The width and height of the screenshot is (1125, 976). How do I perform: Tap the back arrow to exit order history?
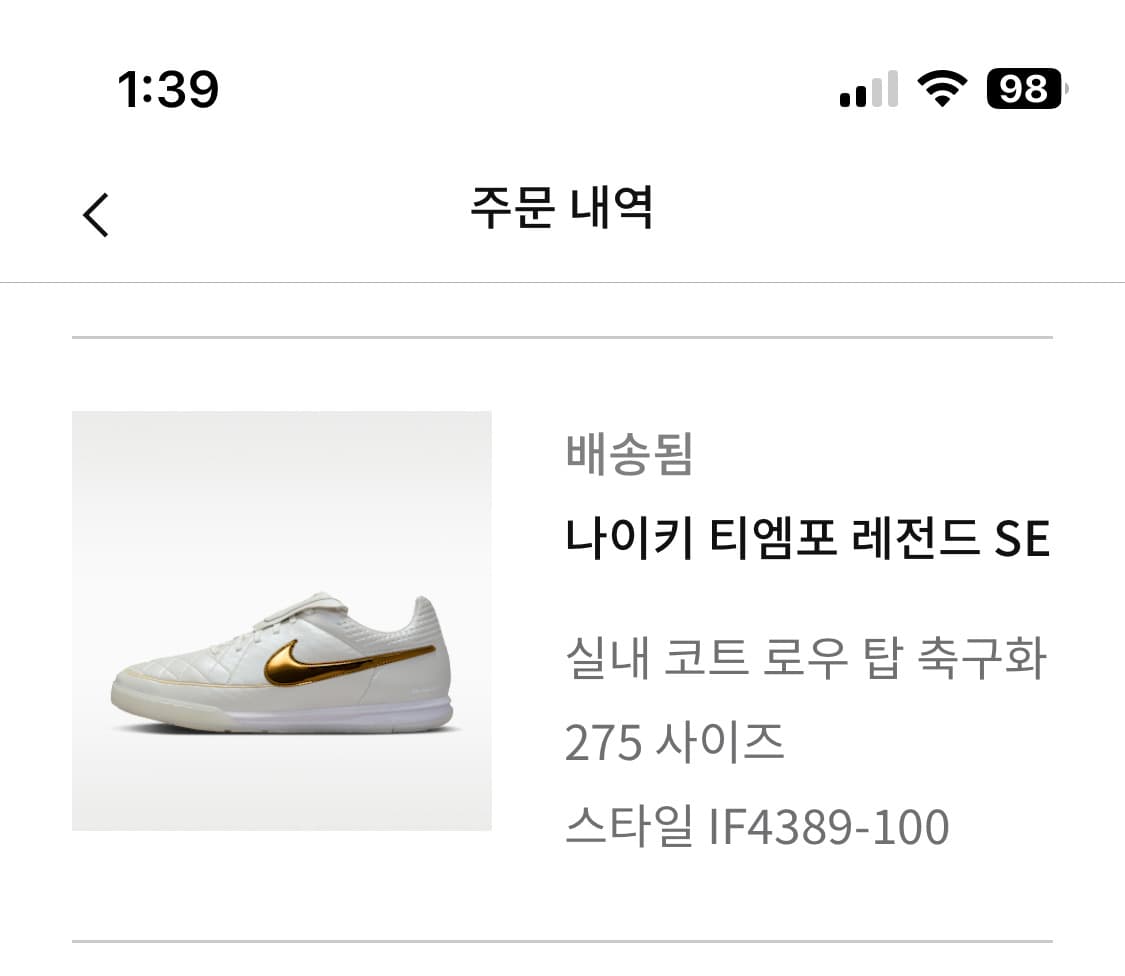click(96, 214)
